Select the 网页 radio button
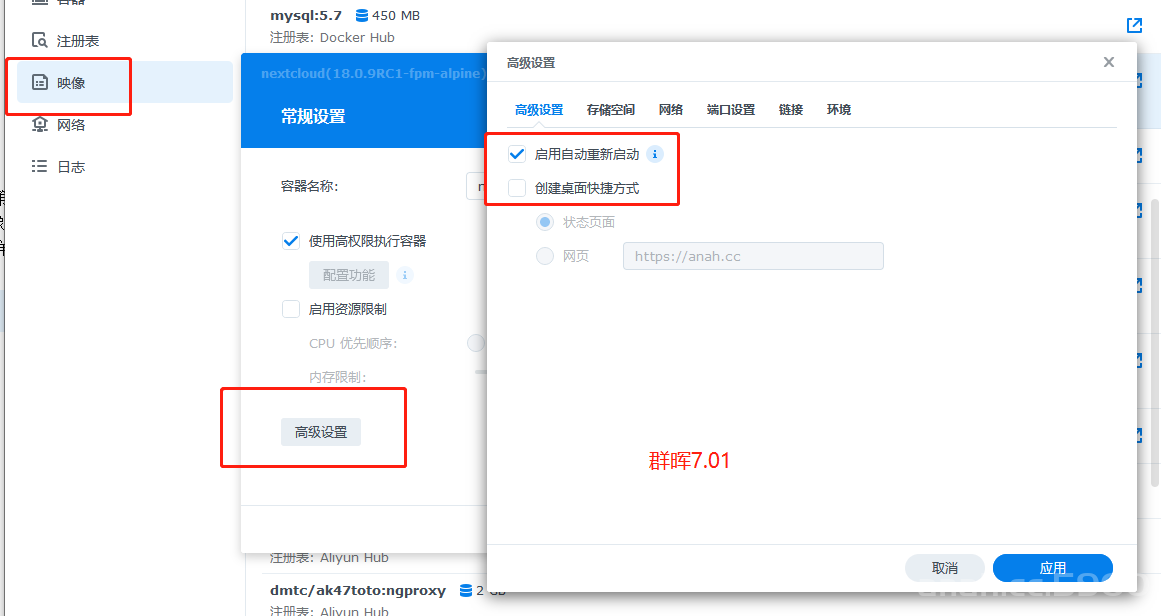The image size is (1169, 616). click(545, 256)
